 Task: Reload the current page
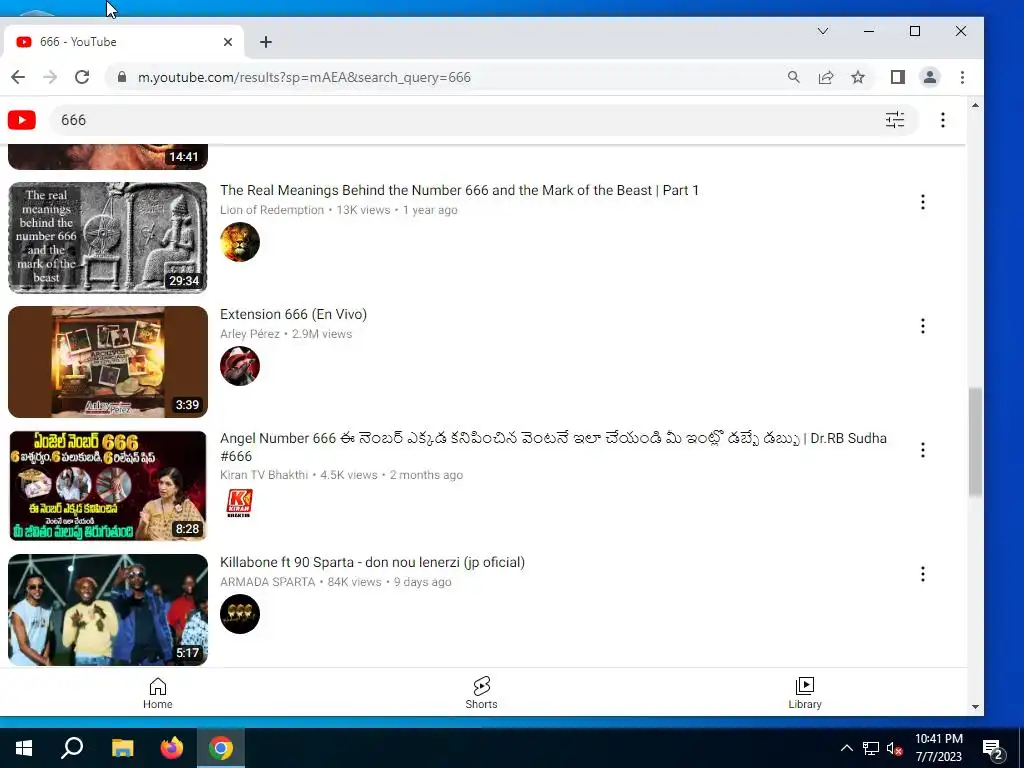pos(82,77)
